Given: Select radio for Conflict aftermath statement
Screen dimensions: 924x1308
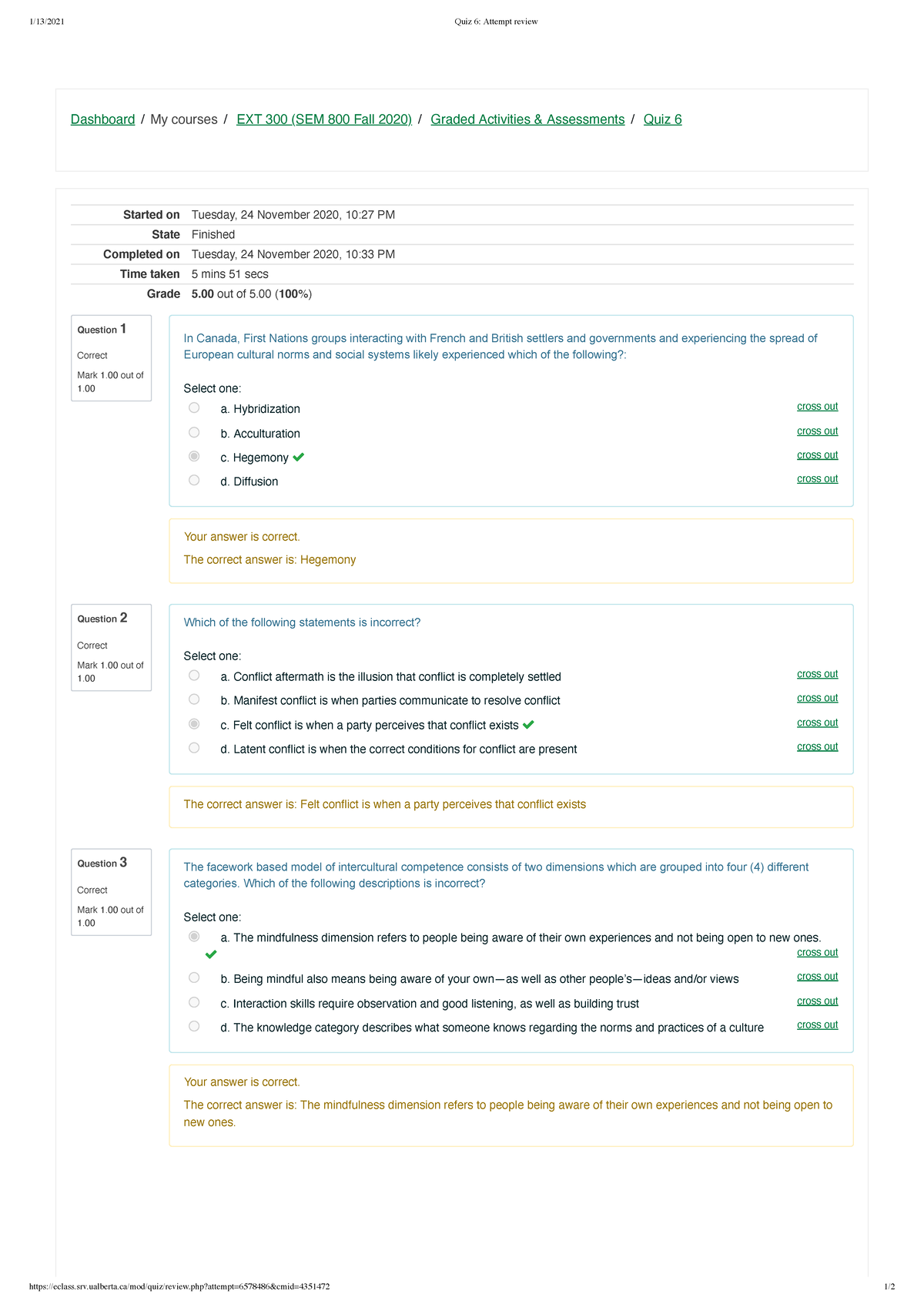Looking at the screenshot, I should coord(194,676).
